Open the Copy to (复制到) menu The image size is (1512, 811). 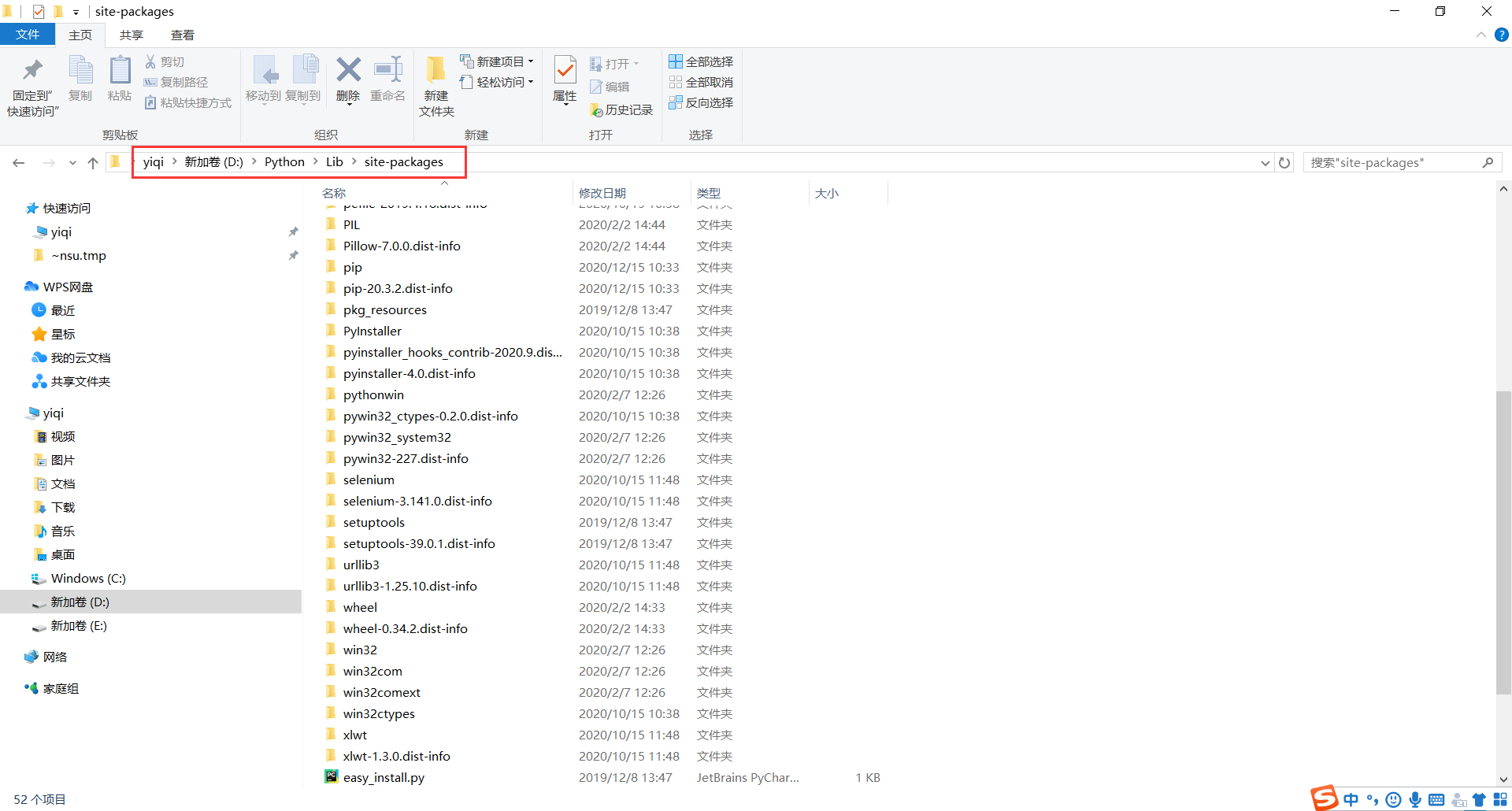(303, 79)
